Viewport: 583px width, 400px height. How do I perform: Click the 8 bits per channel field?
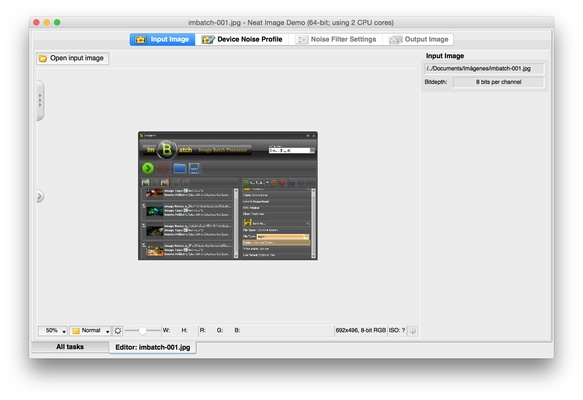[498, 82]
